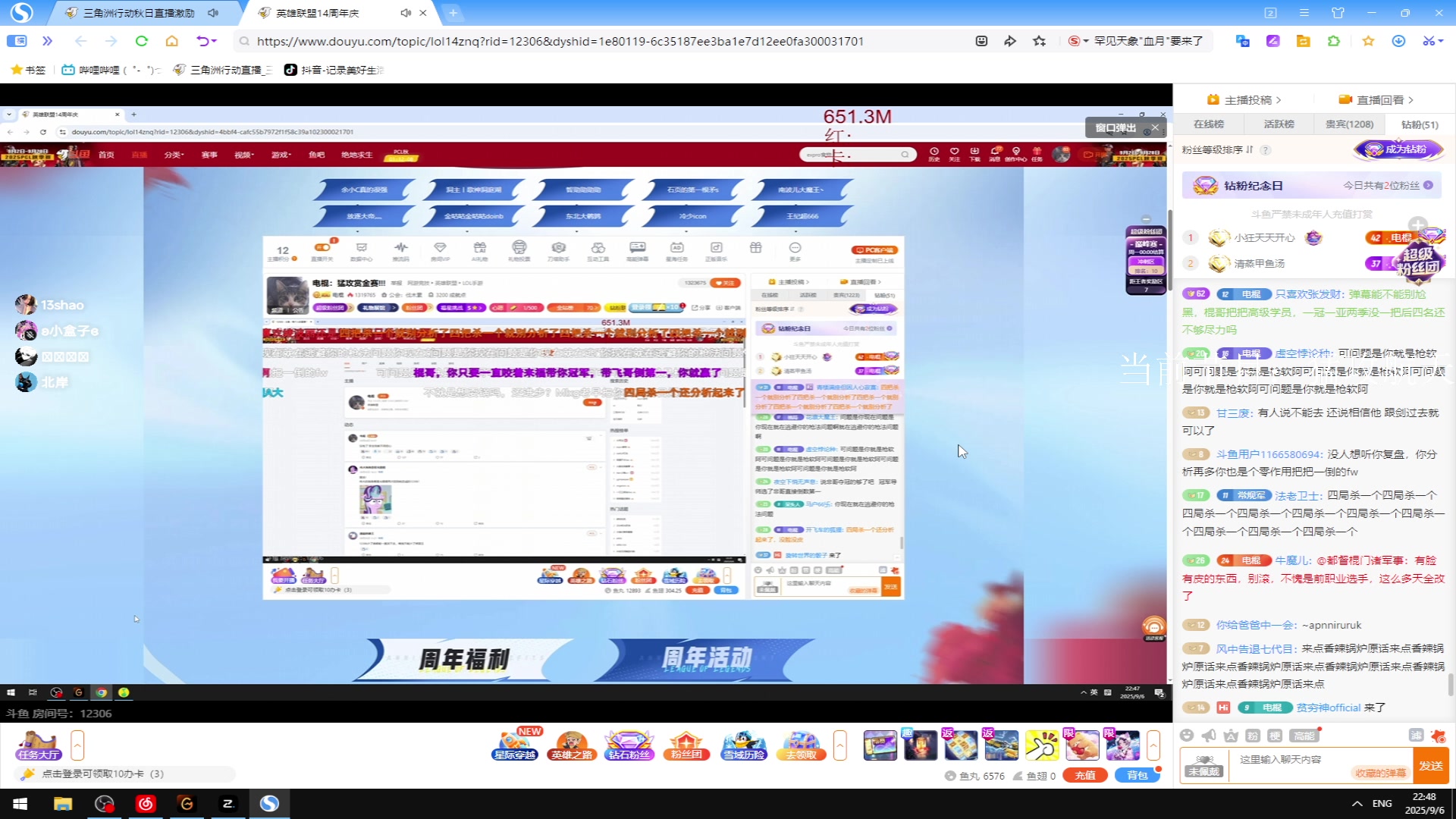Toggle the 滤 chat filter option

(x=1416, y=735)
